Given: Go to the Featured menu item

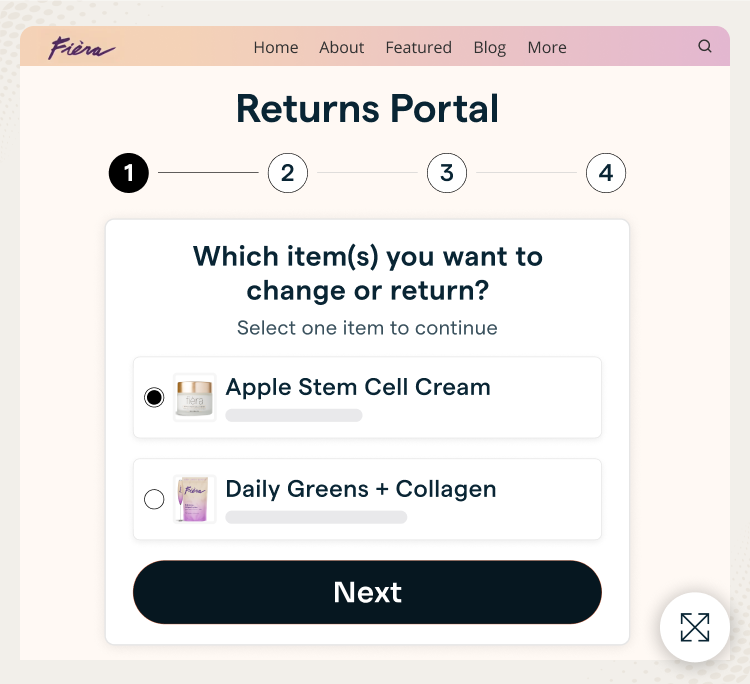Looking at the screenshot, I should pos(418,47).
